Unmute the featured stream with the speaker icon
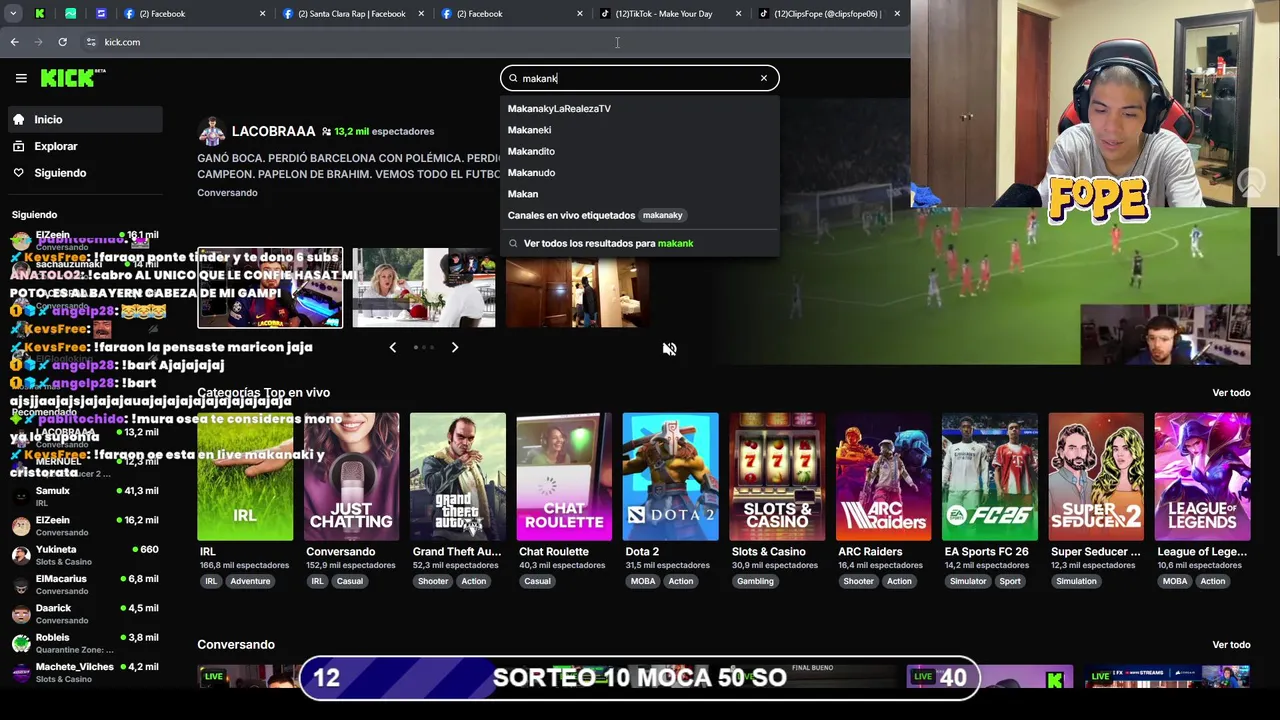 point(669,349)
